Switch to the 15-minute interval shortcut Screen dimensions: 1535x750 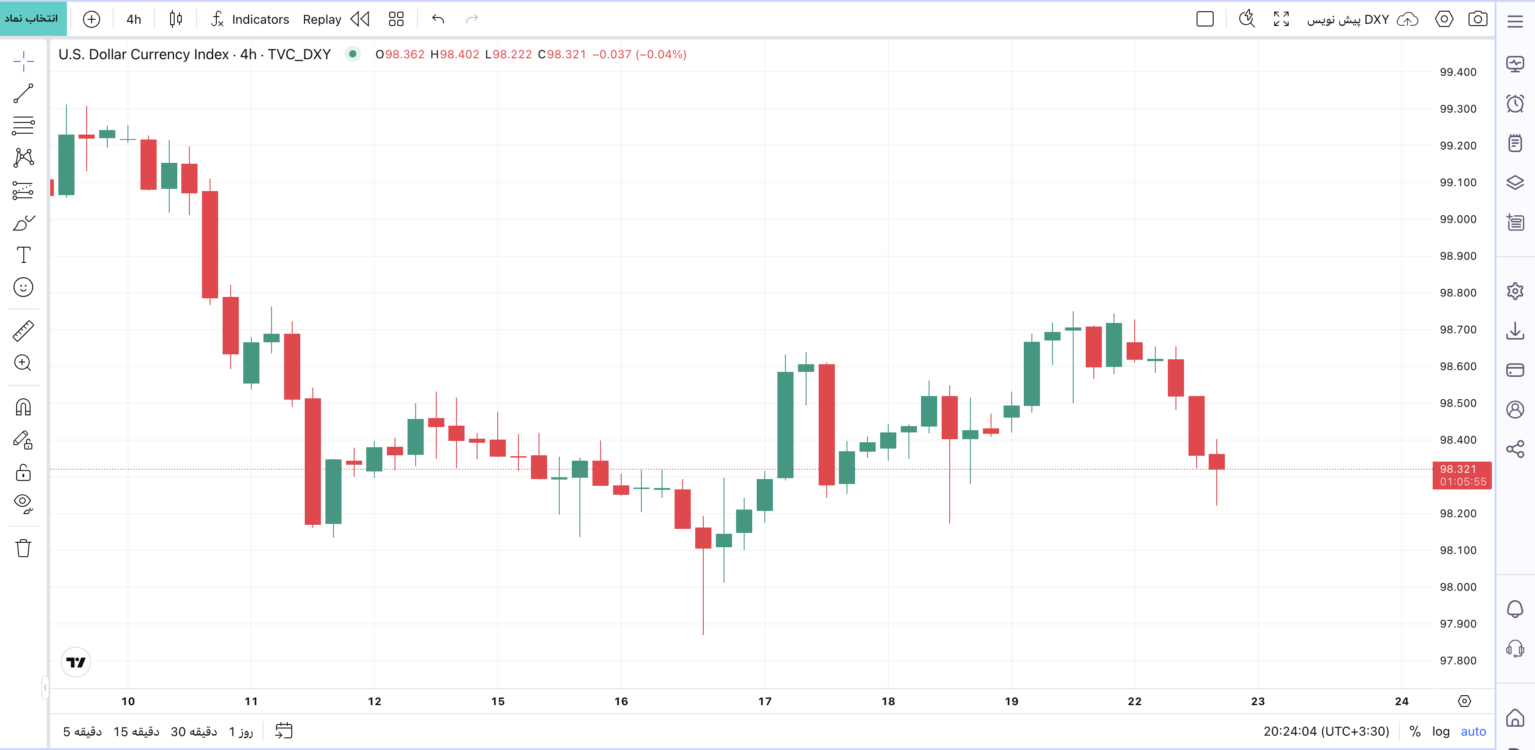pos(134,731)
